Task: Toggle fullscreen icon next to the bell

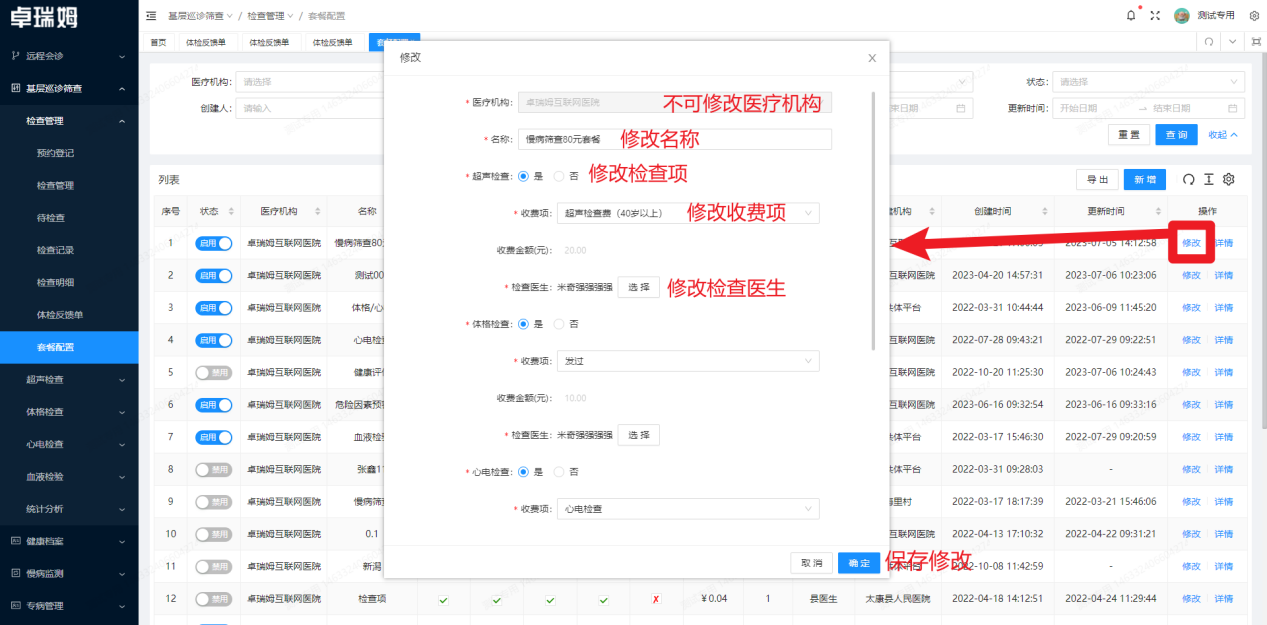Action: tap(1156, 16)
